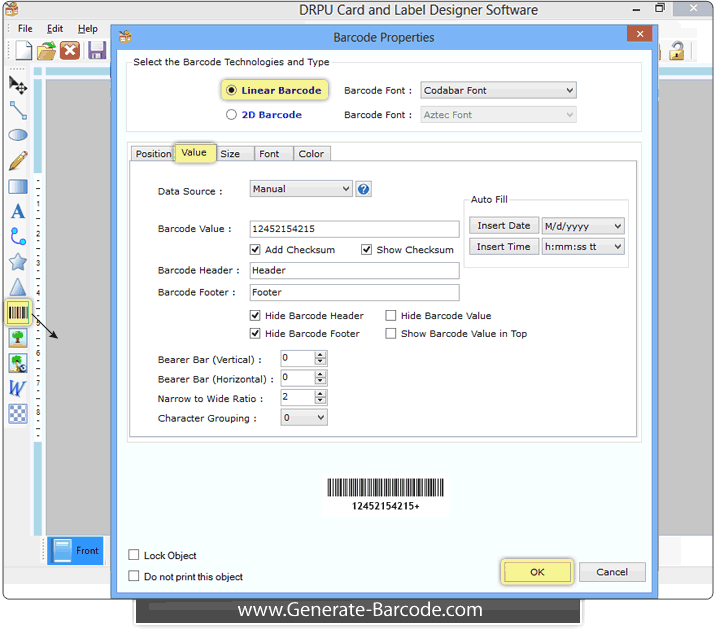Check the Lock Object checkbox
714x629 pixels.
tap(134, 555)
